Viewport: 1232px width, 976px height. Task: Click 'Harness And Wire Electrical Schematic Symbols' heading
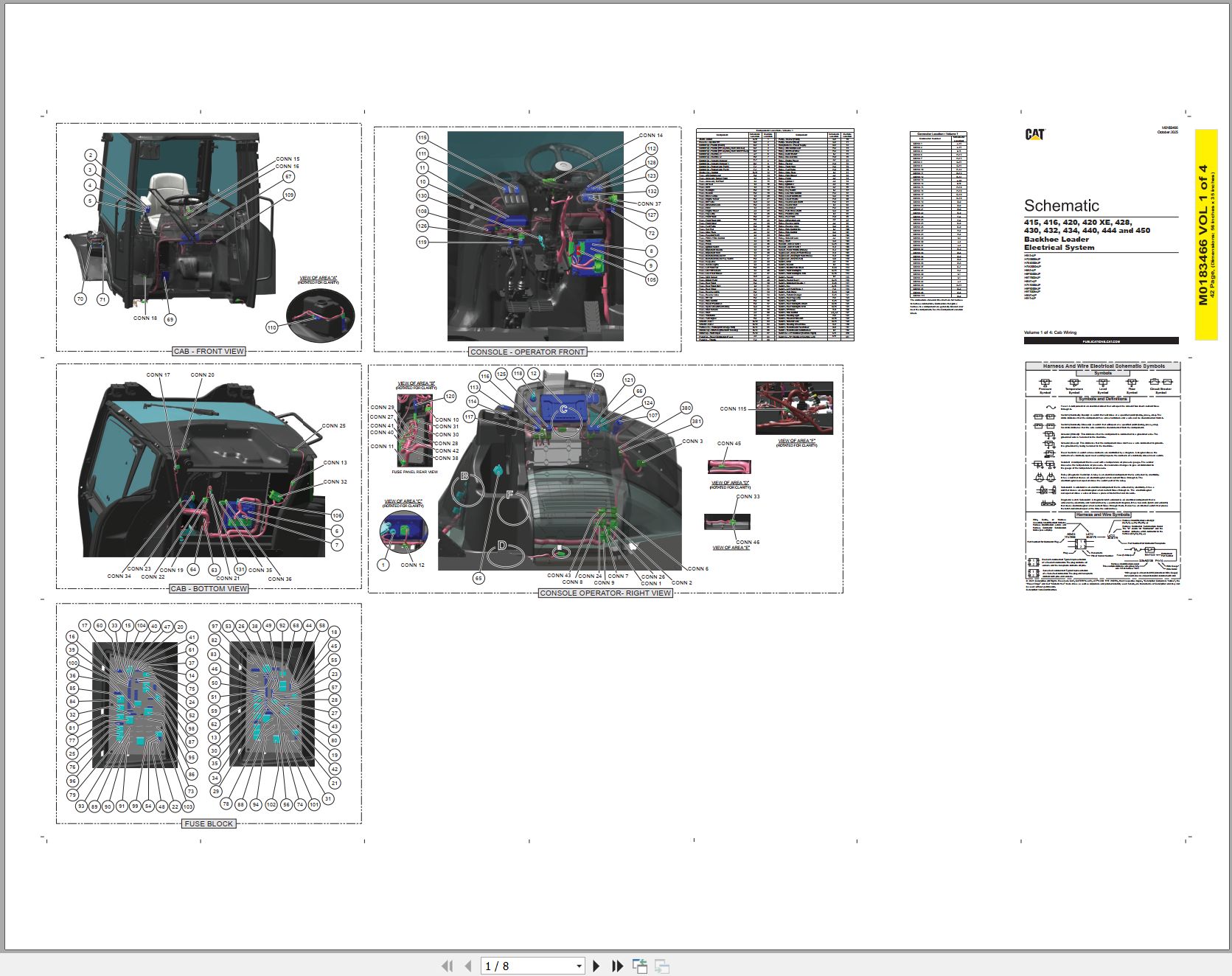pyautogui.click(x=1104, y=366)
